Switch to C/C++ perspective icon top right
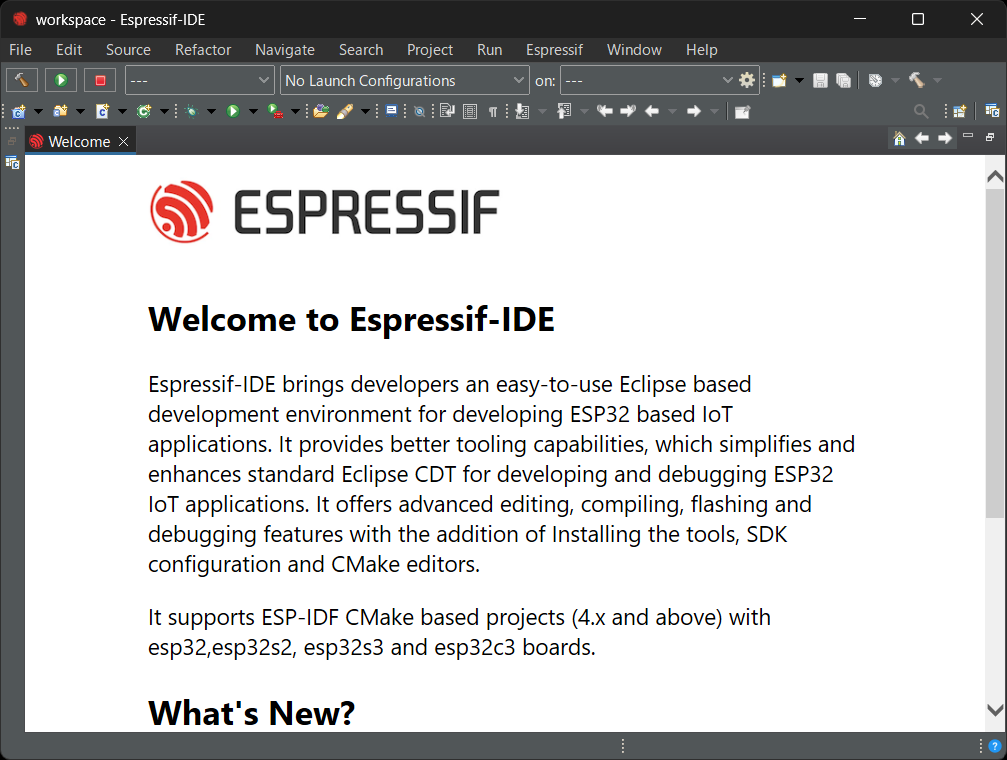Image resolution: width=1007 pixels, height=760 pixels. point(992,111)
